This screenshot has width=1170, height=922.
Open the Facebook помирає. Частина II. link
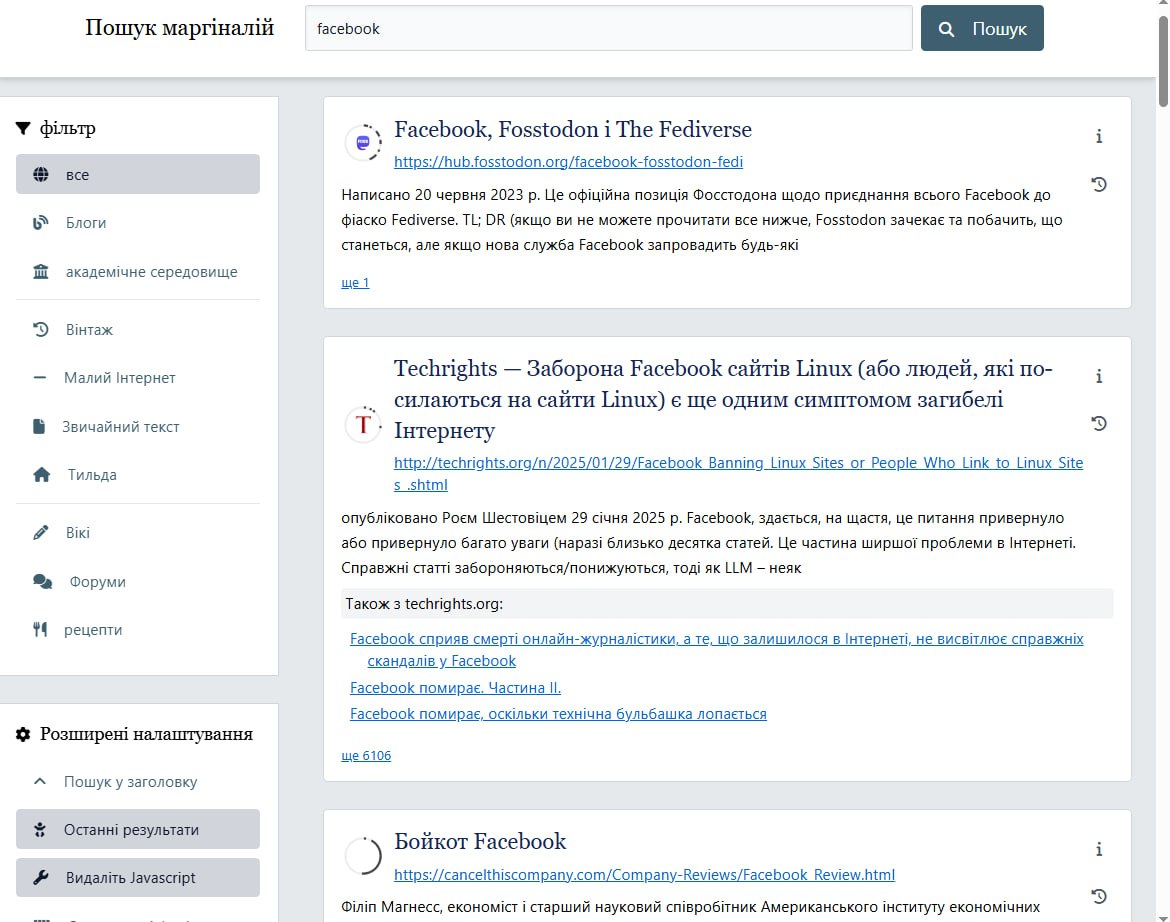coord(455,687)
